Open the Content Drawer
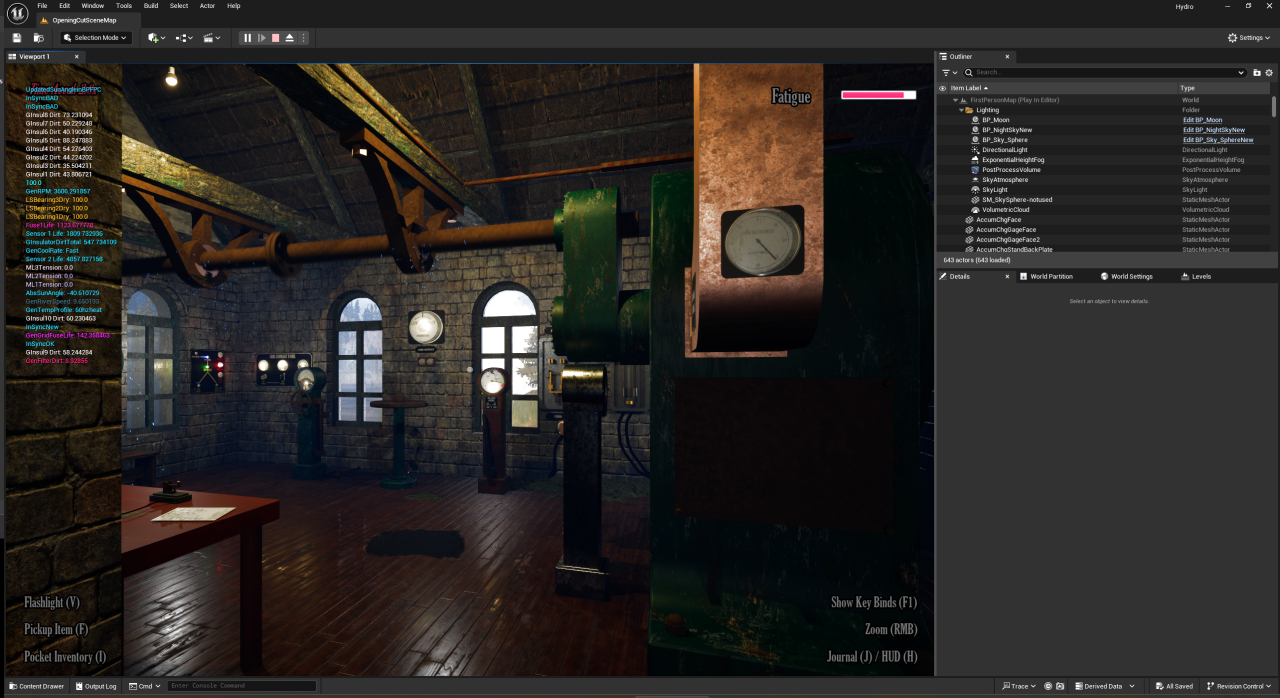 click(36, 686)
